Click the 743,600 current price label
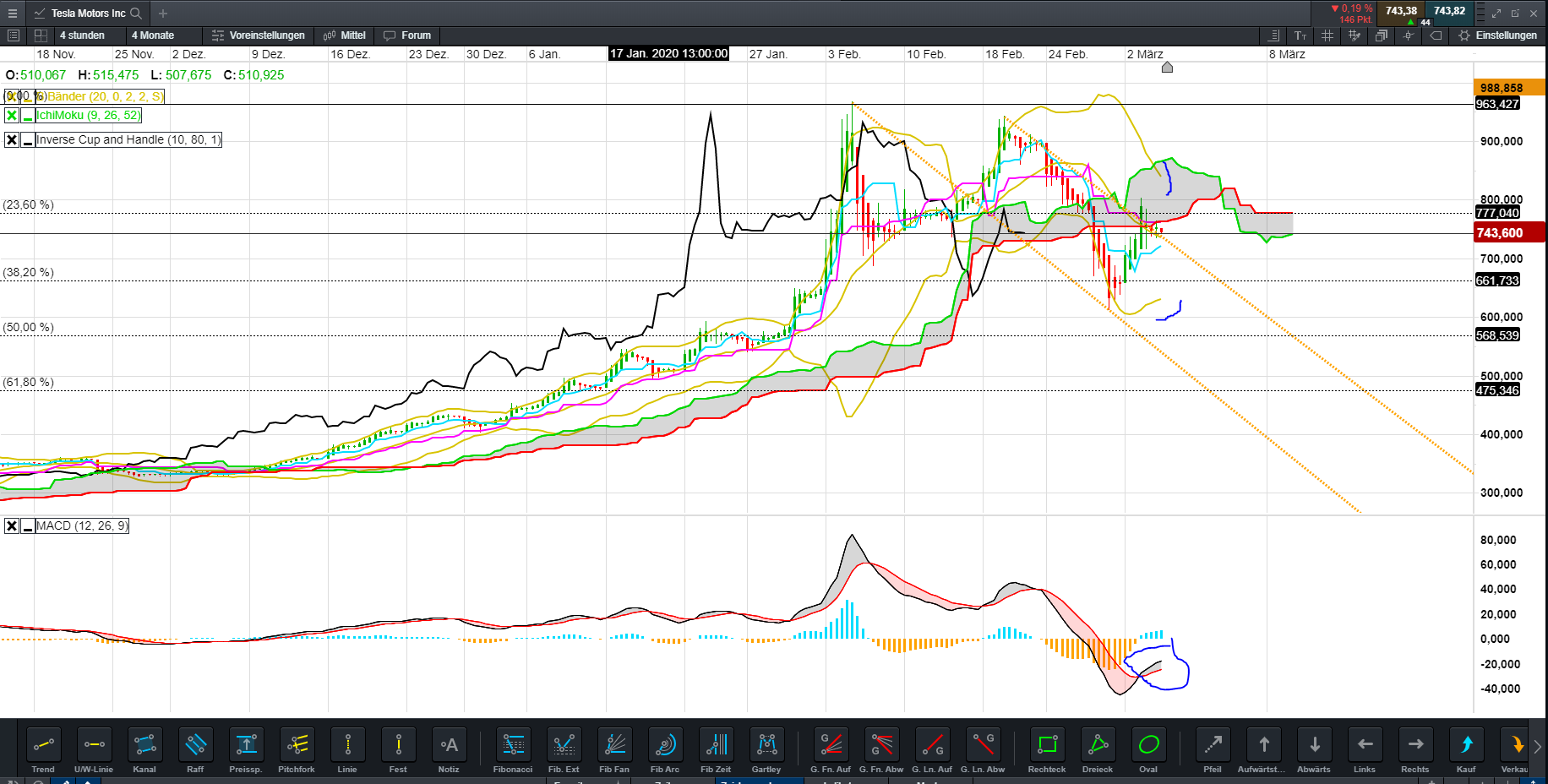Viewport: 1548px width, 784px height. (1510, 233)
